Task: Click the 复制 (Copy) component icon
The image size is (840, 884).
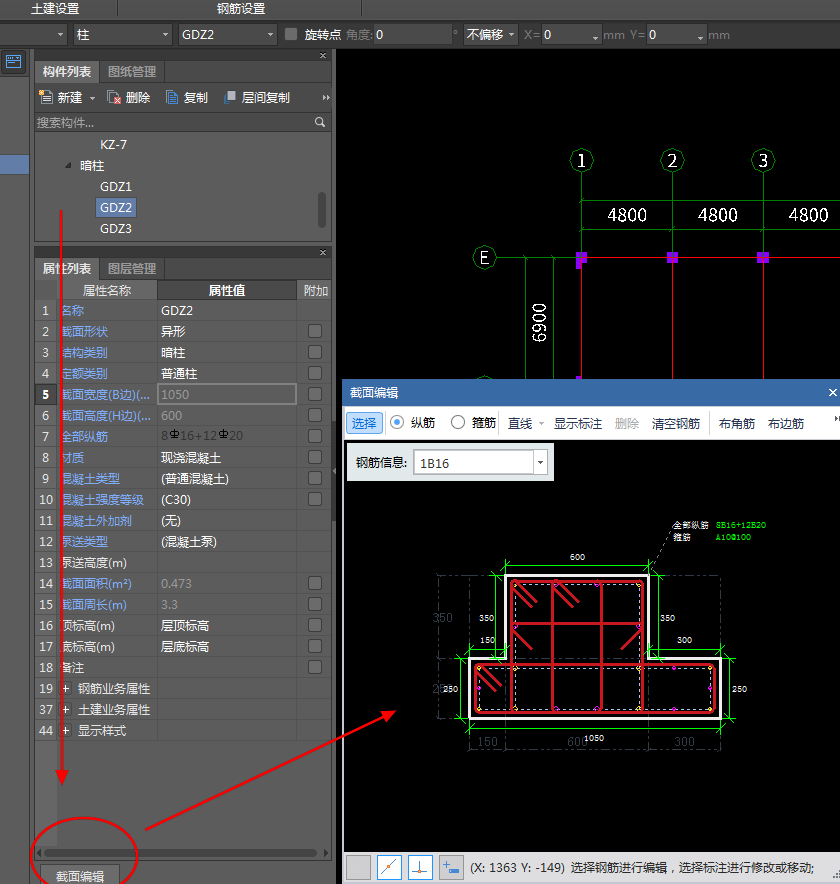Action: [x=172, y=98]
